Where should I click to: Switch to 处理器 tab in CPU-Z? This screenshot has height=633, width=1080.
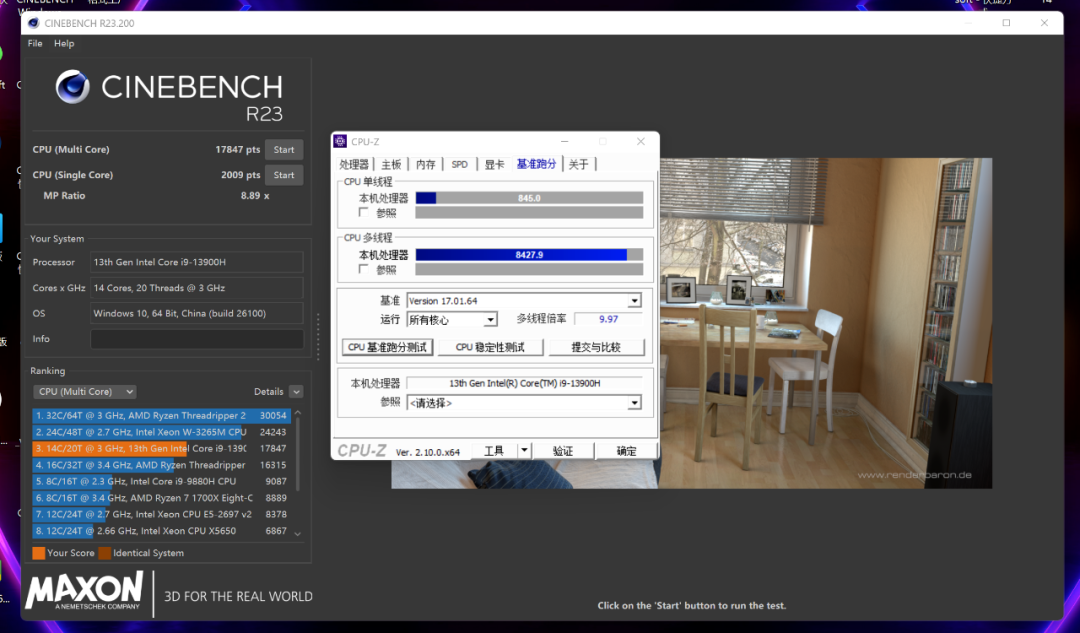[x=354, y=164]
